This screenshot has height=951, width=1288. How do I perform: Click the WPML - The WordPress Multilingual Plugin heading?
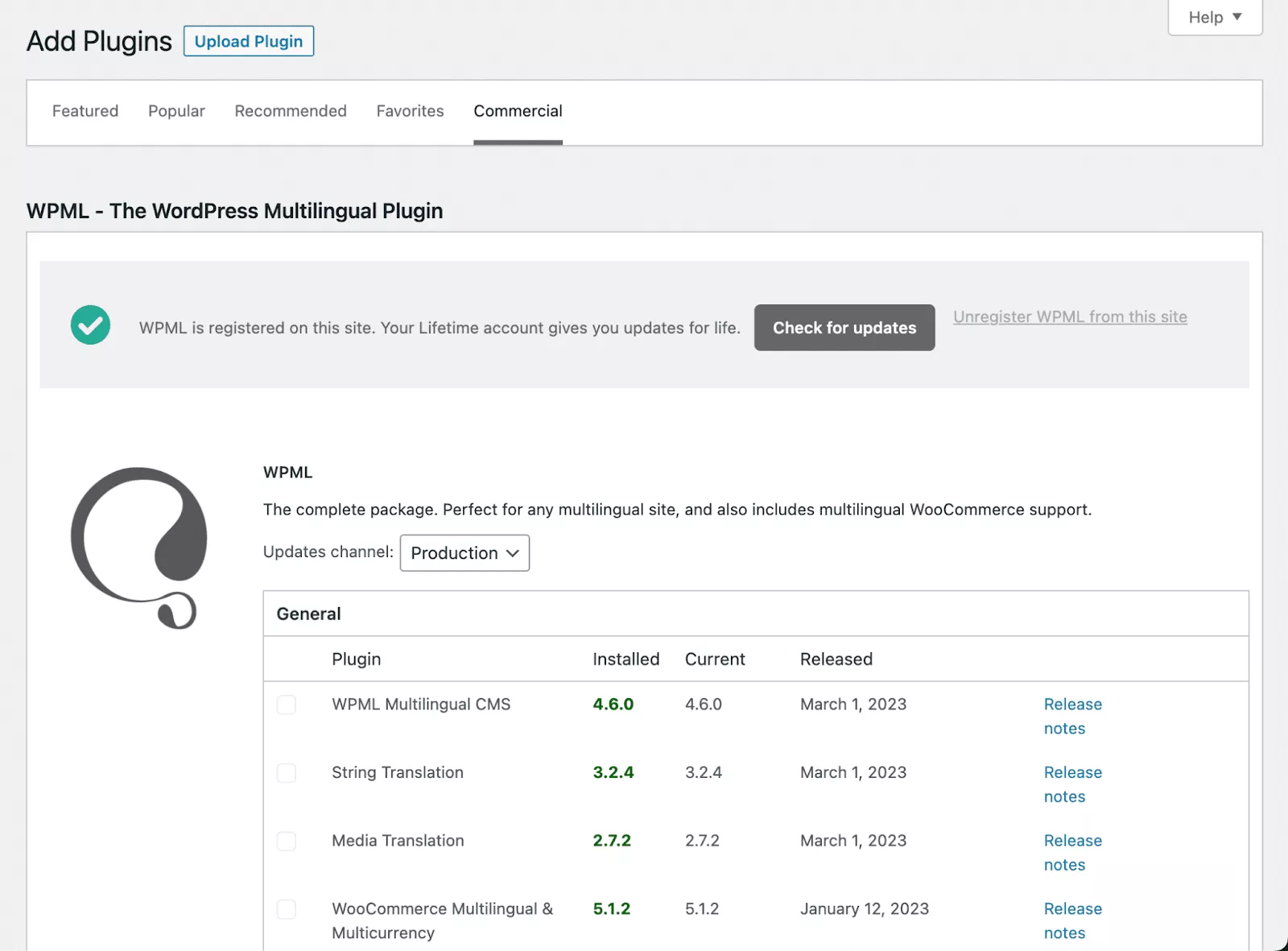(234, 211)
